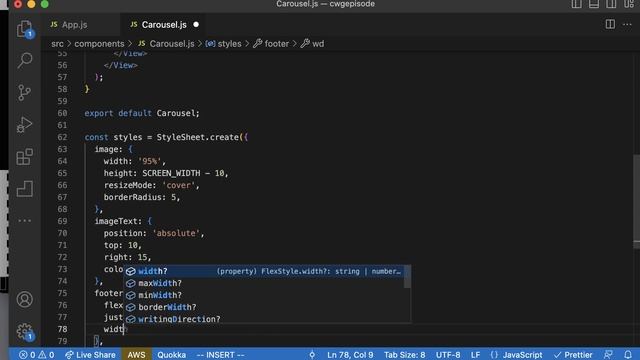The height and width of the screenshot is (360, 640).
Task: Choose maxWidth? autocomplete suggestion
Action: (264, 283)
